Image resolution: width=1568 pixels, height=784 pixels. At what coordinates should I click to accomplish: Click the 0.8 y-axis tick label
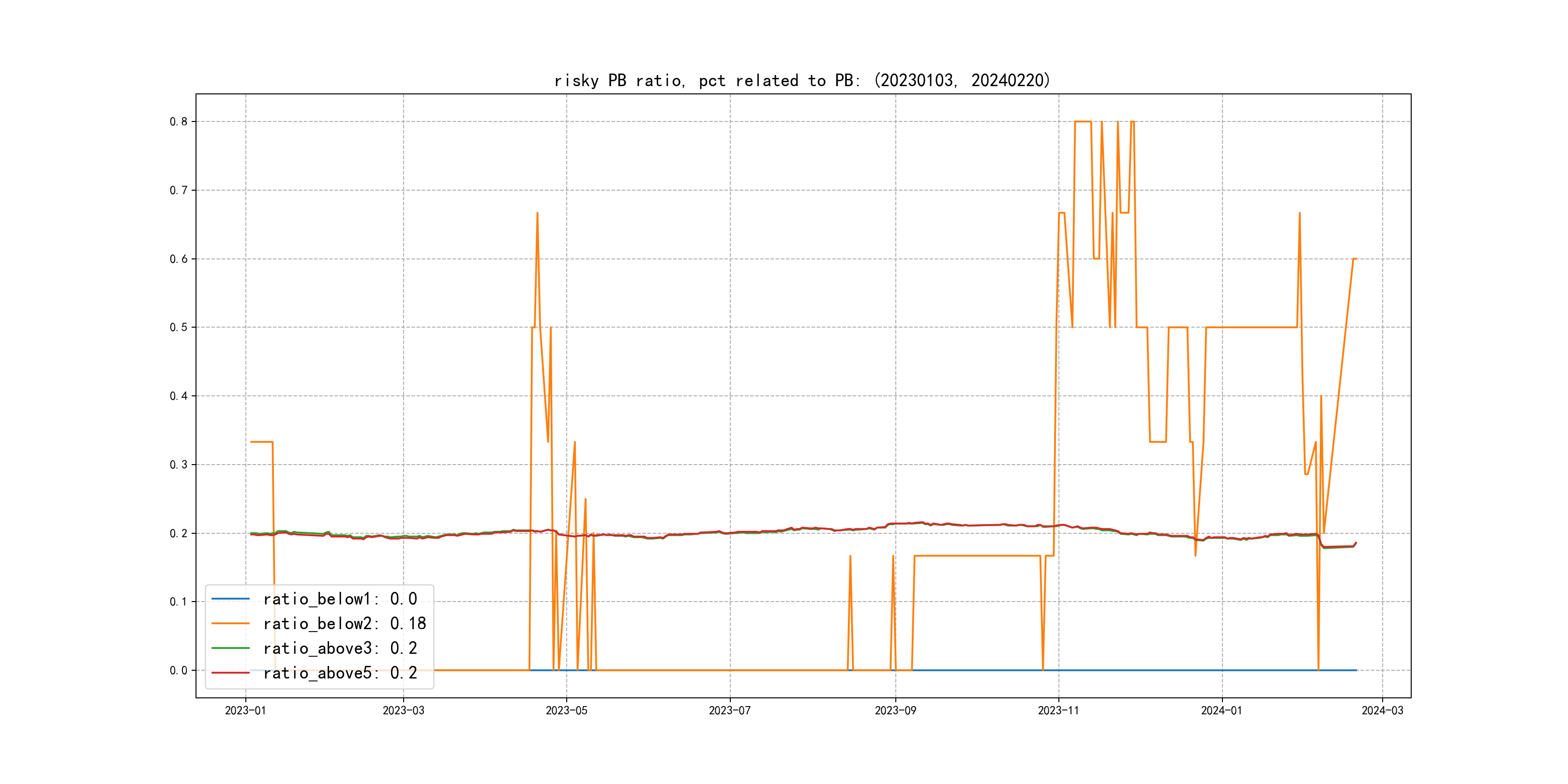tap(179, 122)
